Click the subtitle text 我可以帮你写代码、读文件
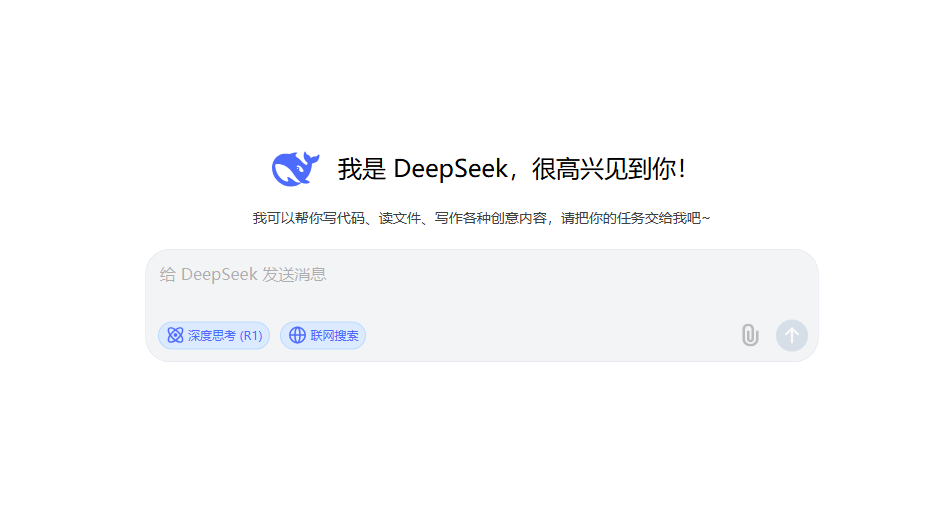Viewport: 950px width, 520px height. point(336,218)
